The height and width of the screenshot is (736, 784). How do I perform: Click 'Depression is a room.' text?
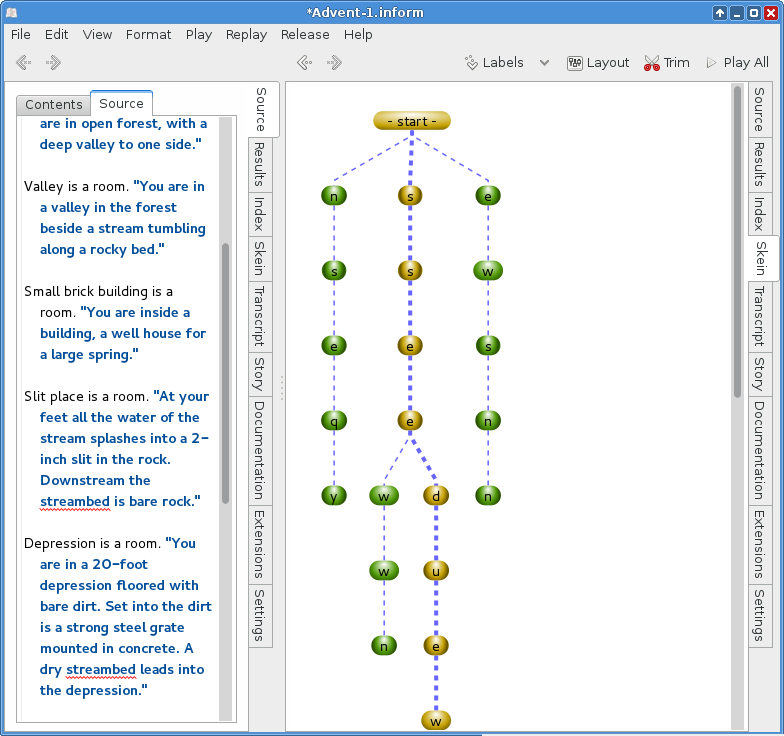92,544
